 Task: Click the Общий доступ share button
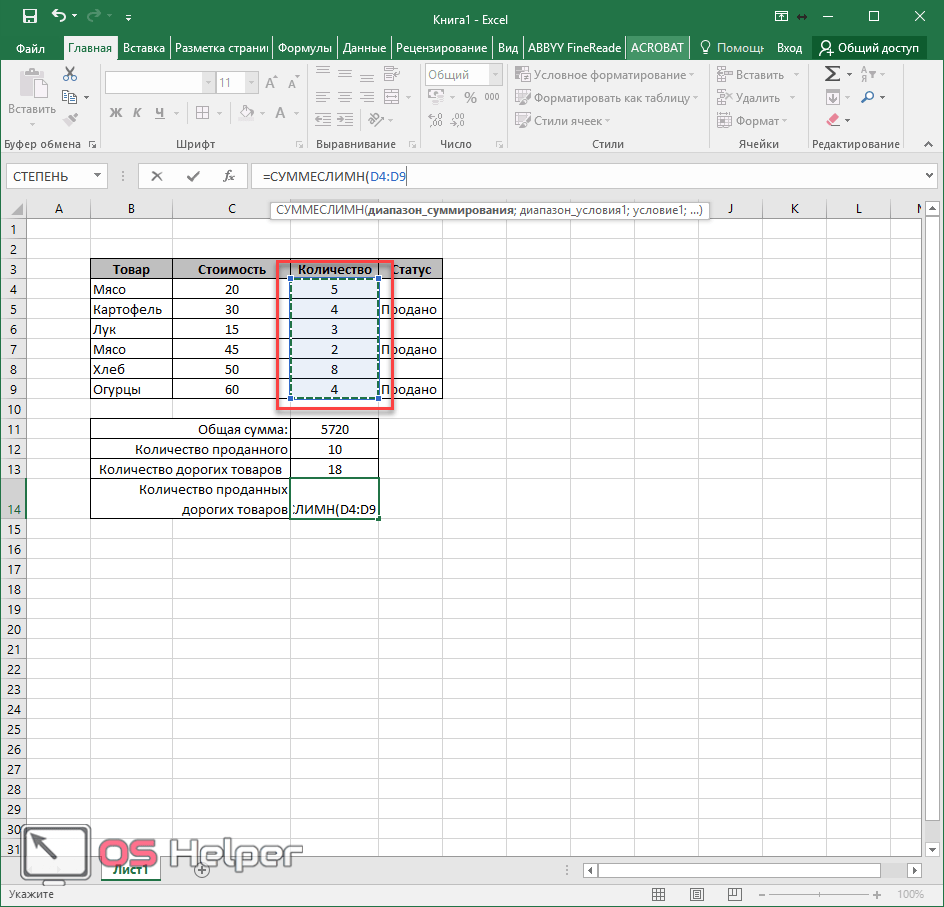click(867, 47)
